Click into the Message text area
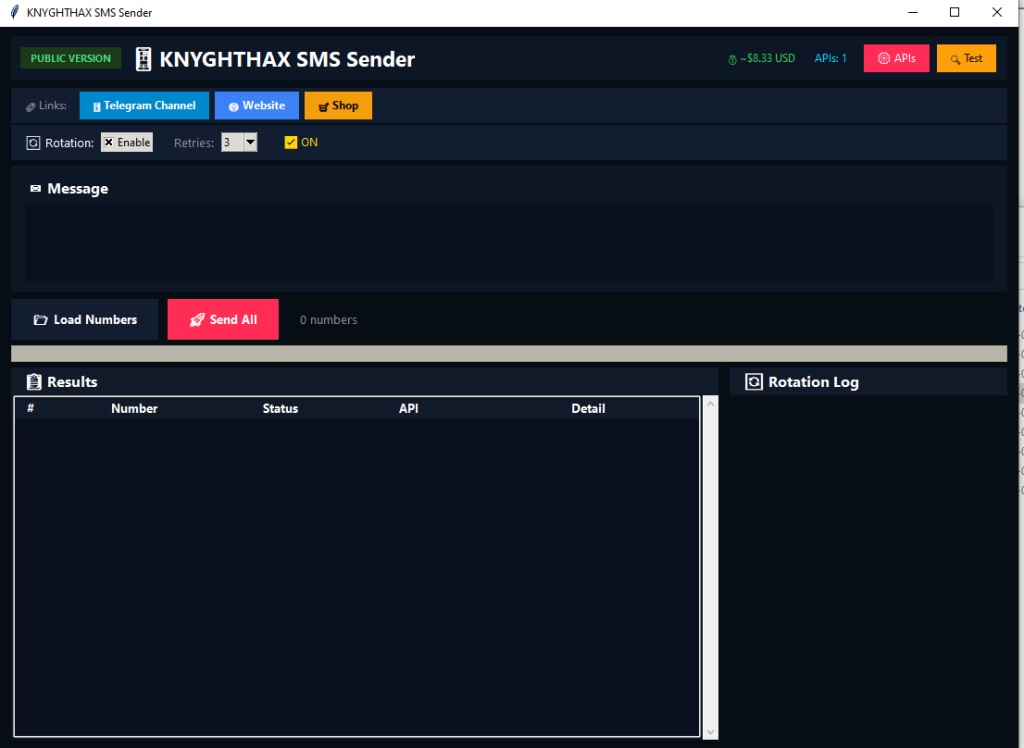Screen dimensions: 1024x748 tap(509, 242)
